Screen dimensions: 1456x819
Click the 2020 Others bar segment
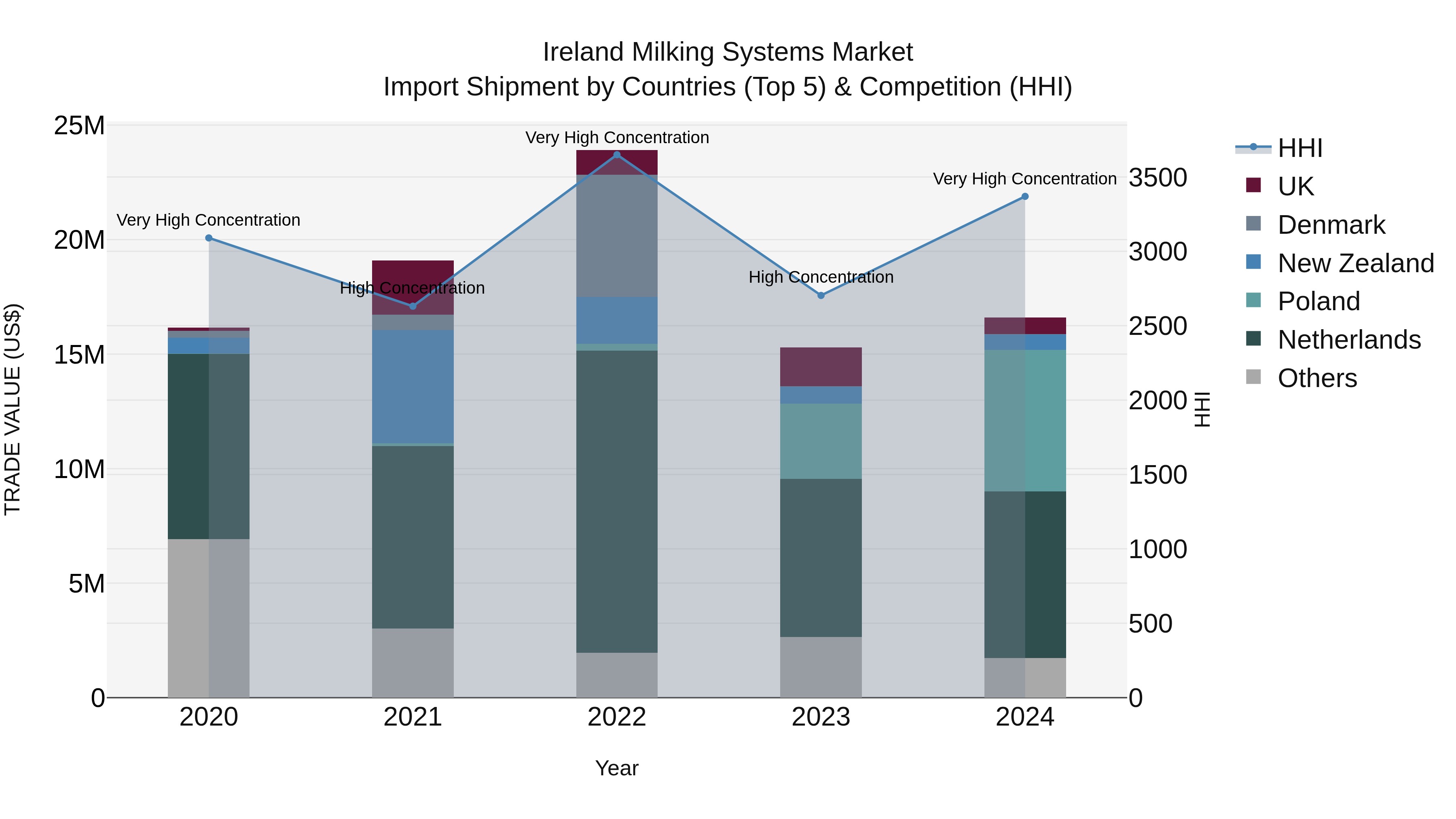coord(209,618)
